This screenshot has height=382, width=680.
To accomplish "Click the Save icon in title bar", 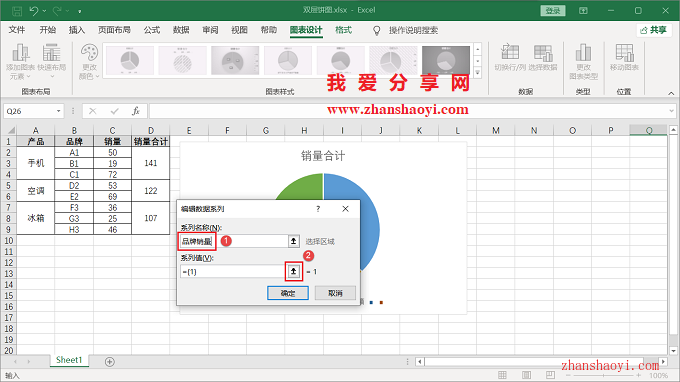I will (16, 11).
